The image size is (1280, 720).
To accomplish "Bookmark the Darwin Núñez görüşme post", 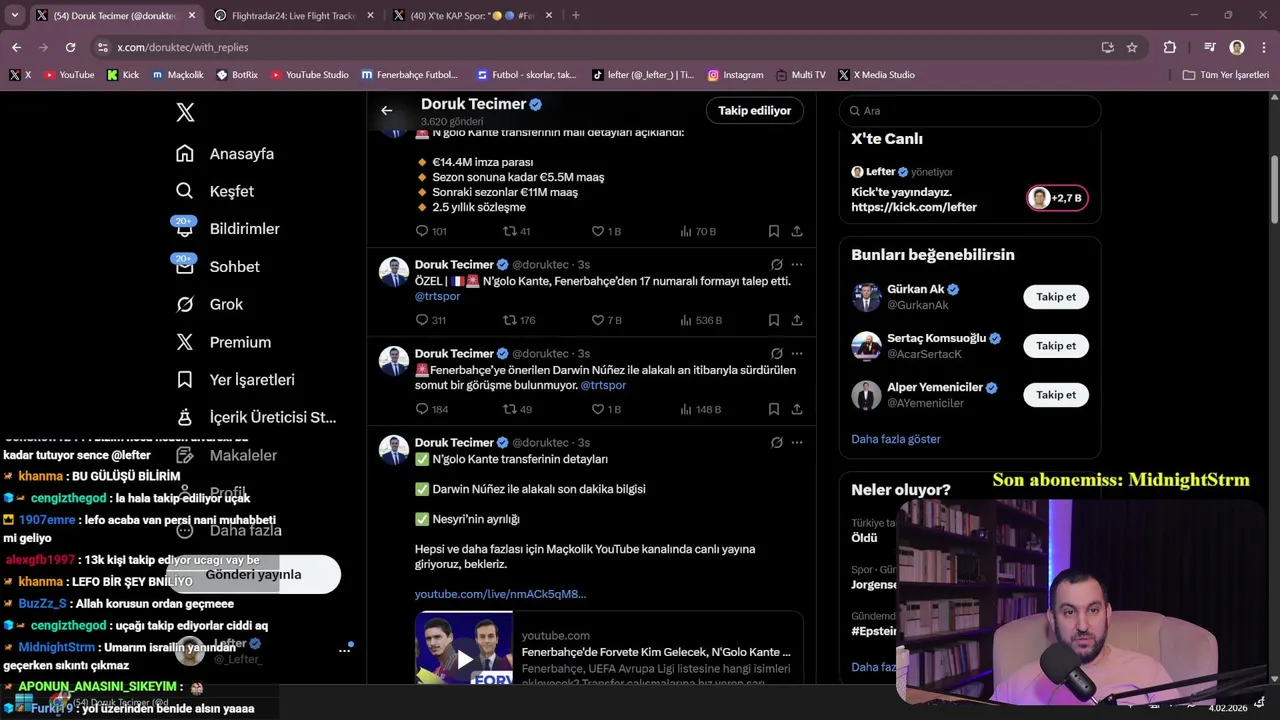I will click(x=773, y=409).
